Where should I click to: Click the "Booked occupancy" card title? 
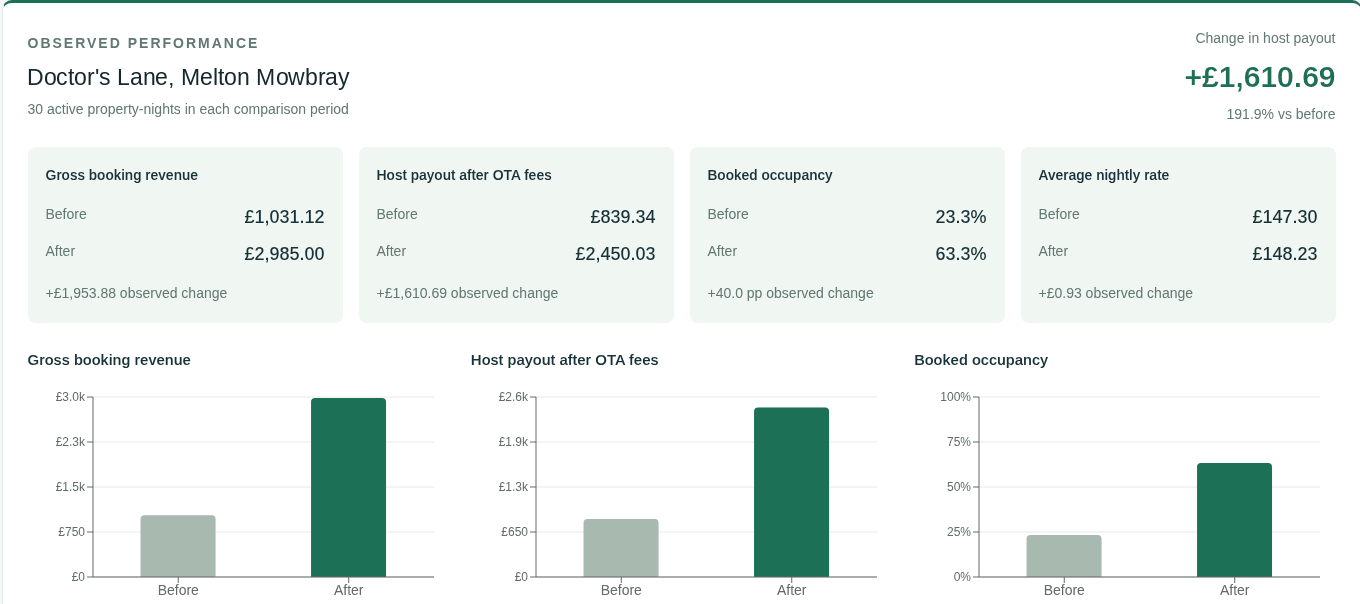tap(770, 175)
